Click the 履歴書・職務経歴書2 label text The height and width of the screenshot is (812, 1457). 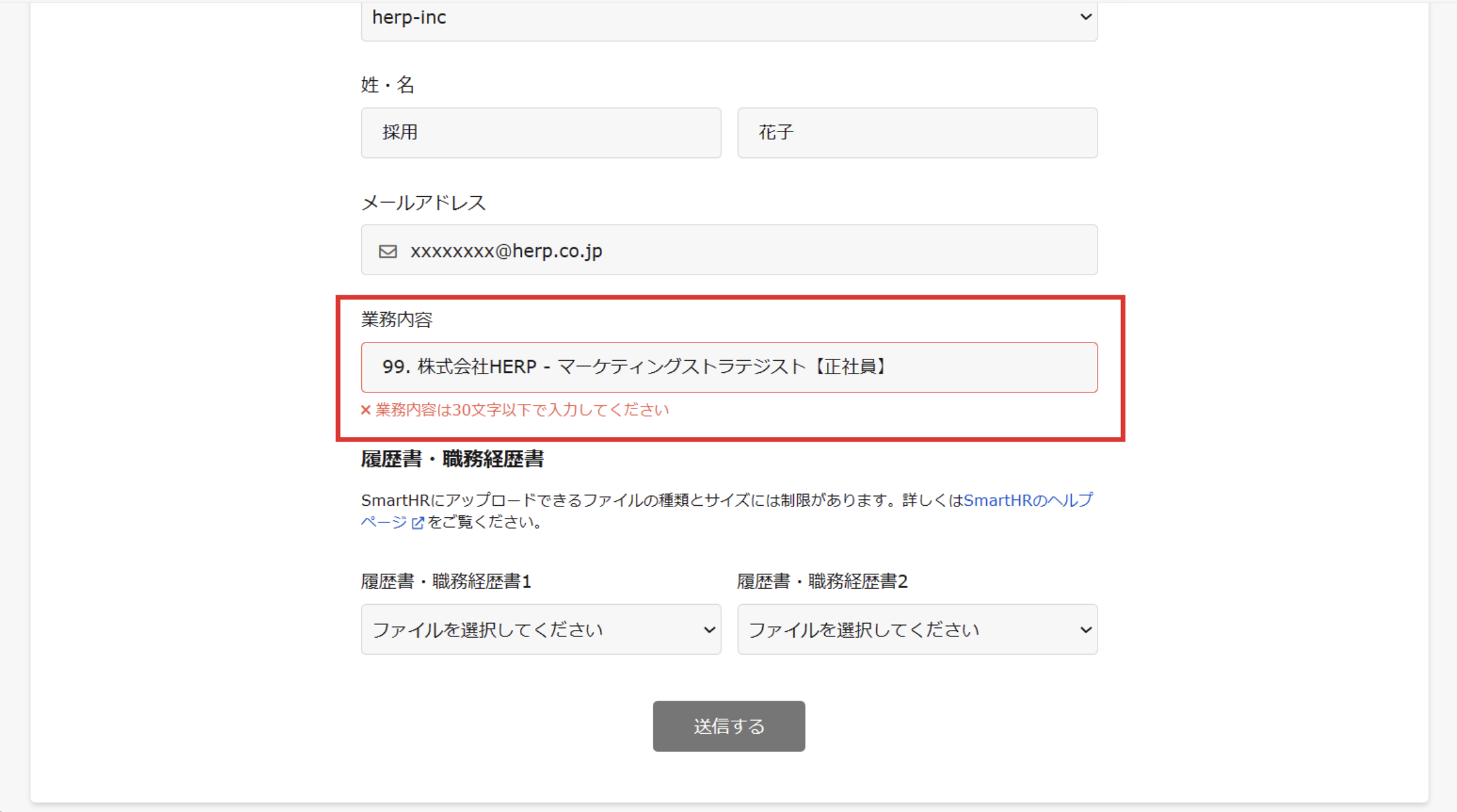tap(822, 581)
